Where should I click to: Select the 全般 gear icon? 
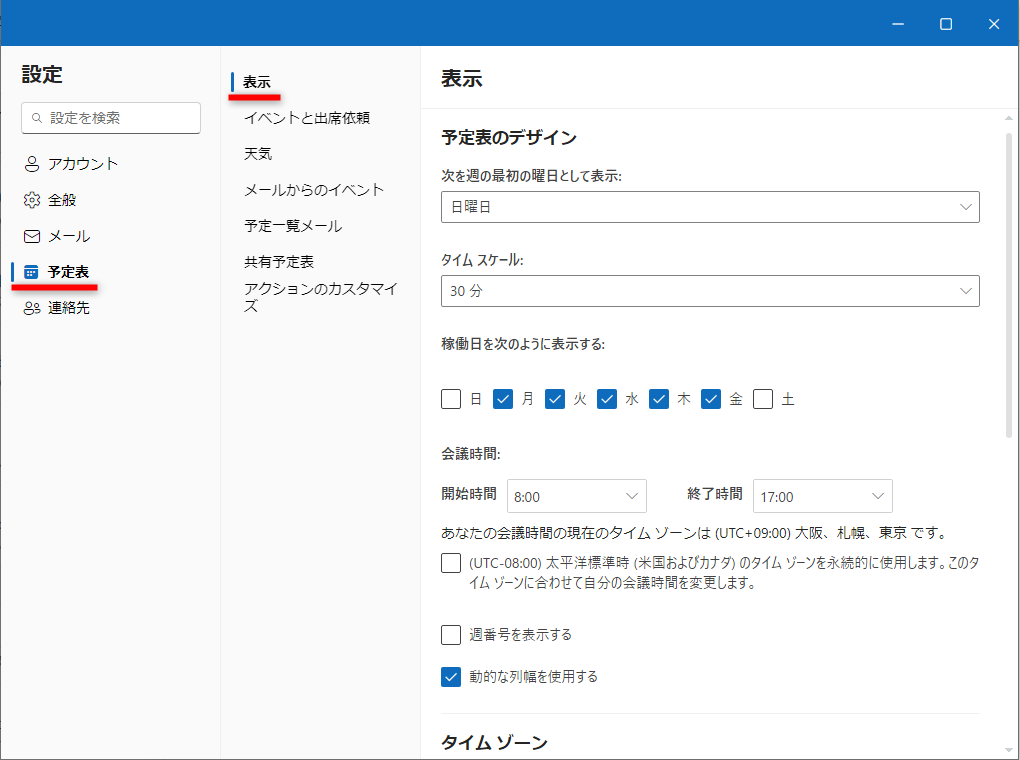[31, 199]
